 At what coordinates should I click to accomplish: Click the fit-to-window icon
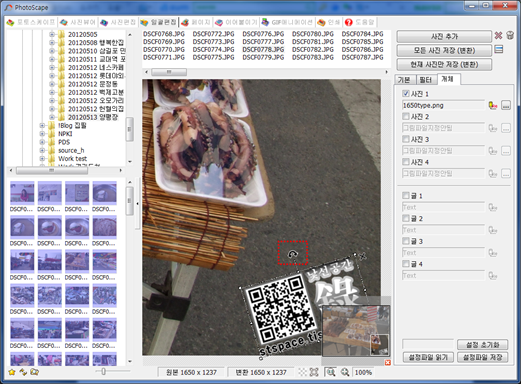point(314,372)
